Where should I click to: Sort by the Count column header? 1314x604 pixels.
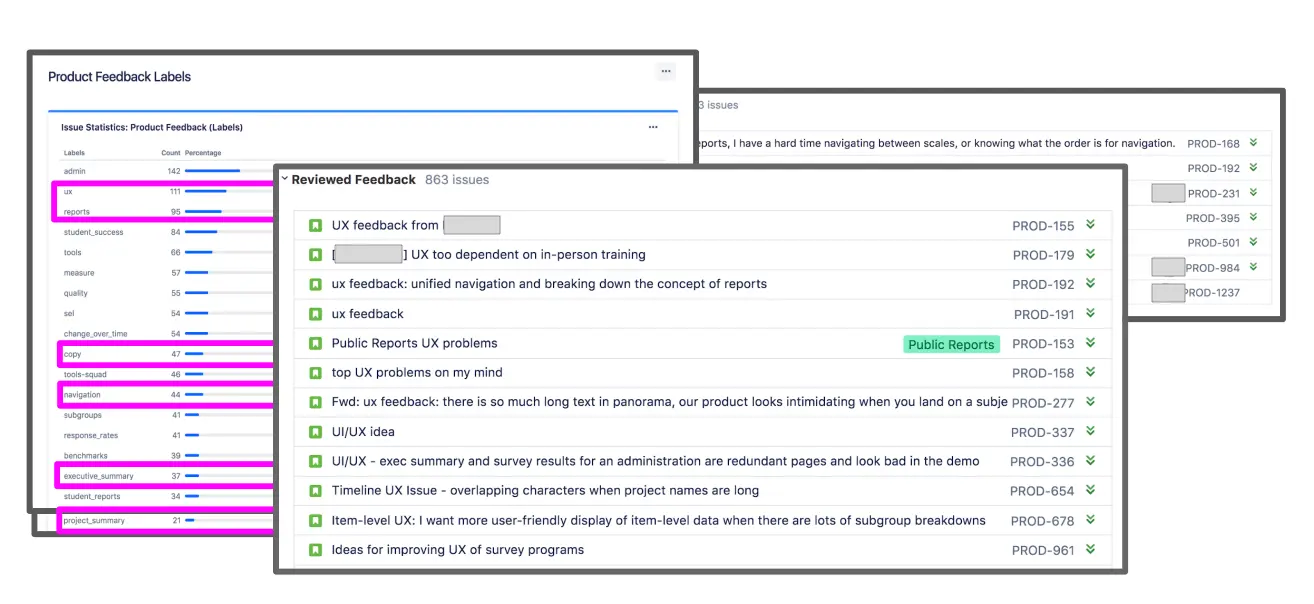click(174, 152)
